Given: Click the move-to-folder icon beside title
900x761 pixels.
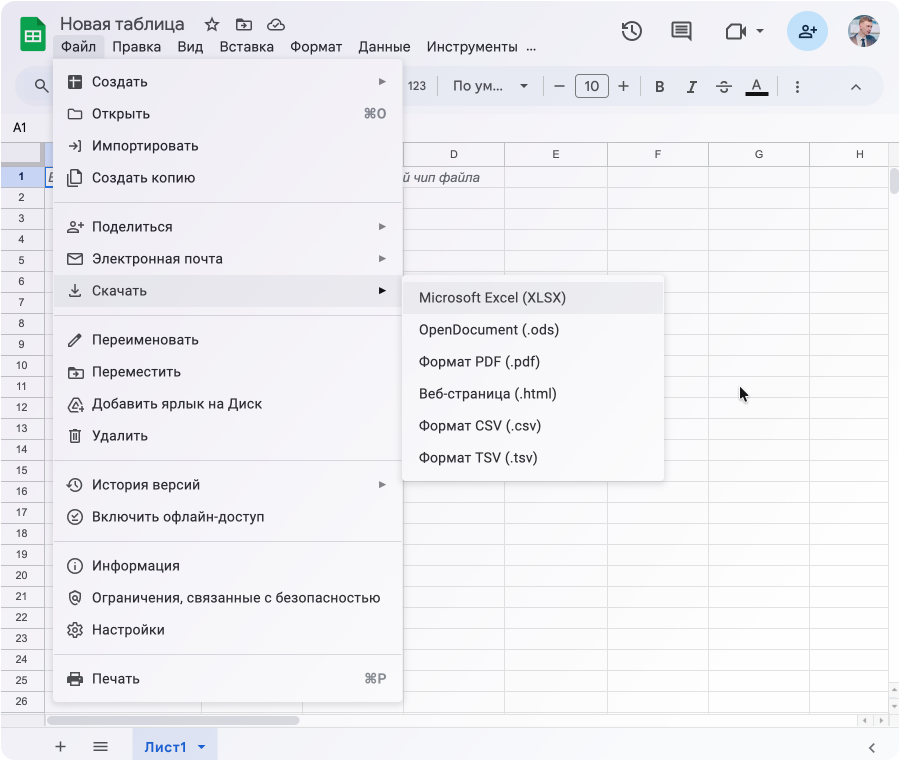Looking at the screenshot, I should 244,24.
